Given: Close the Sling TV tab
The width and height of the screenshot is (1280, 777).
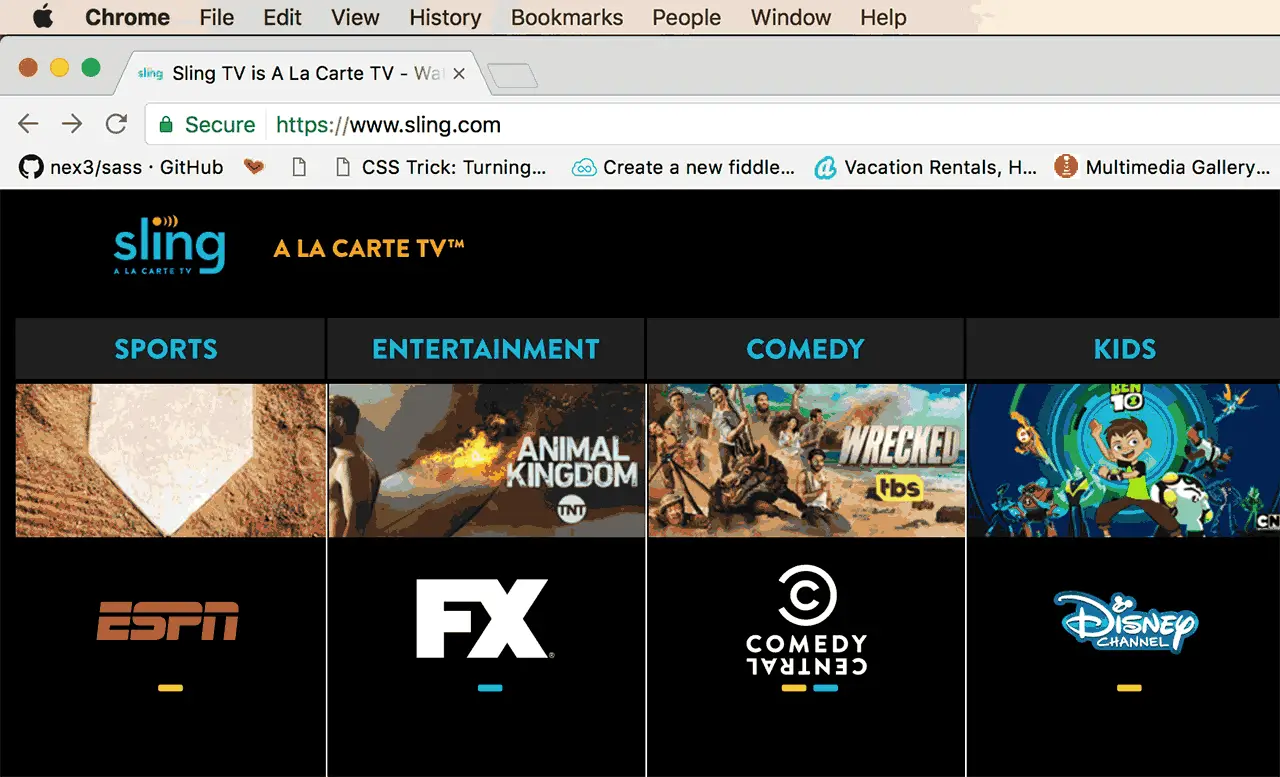Looking at the screenshot, I should click(459, 74).
